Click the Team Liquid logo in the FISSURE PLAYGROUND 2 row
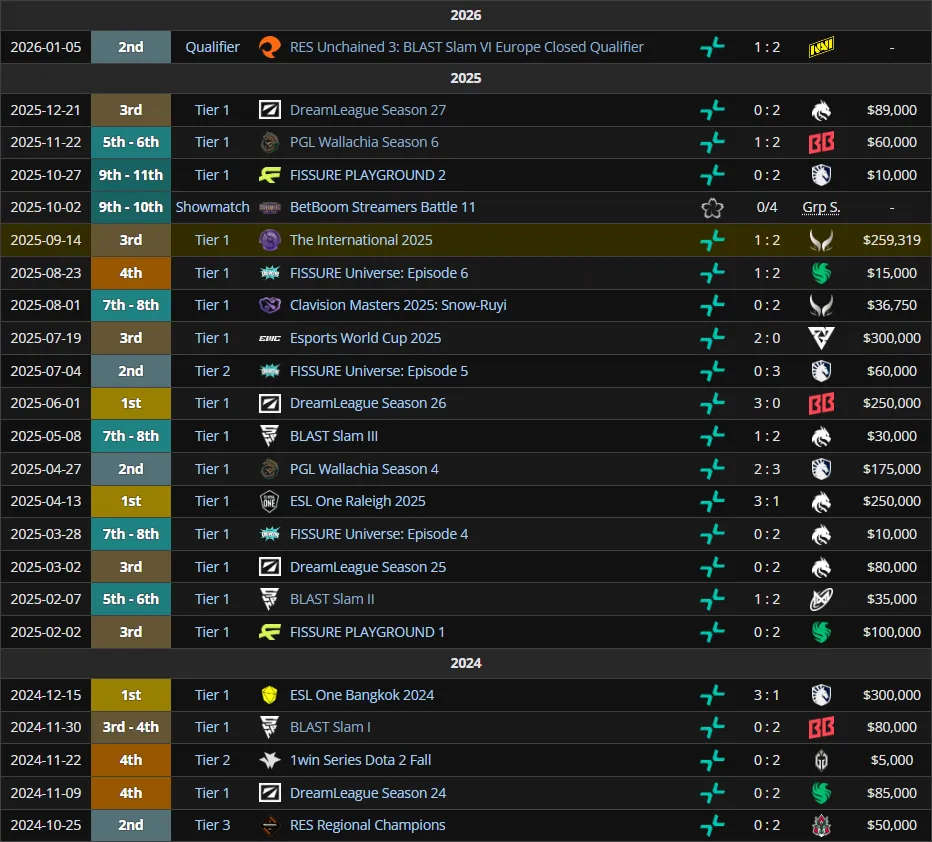 [x=821, y=175]
